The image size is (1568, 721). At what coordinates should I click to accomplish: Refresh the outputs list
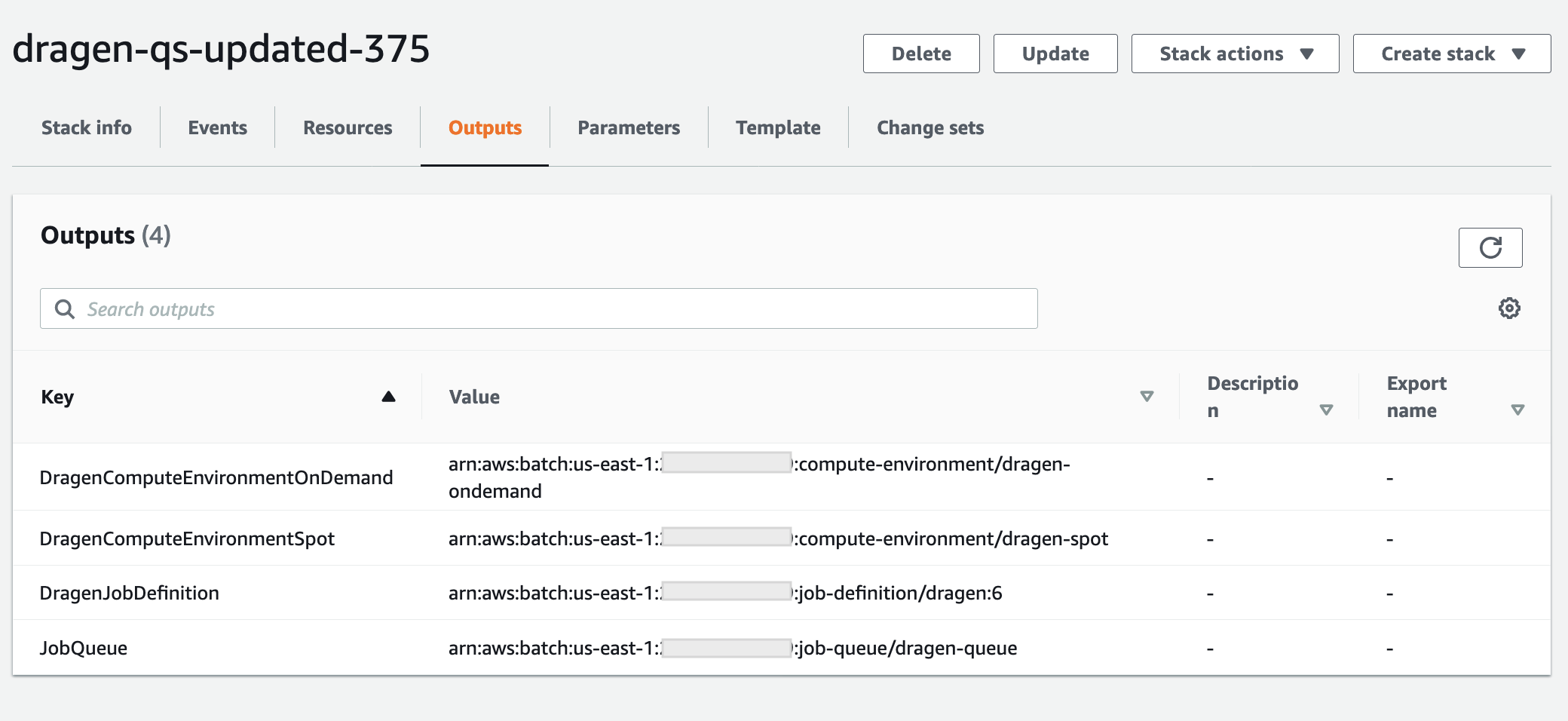[1490, 247]
